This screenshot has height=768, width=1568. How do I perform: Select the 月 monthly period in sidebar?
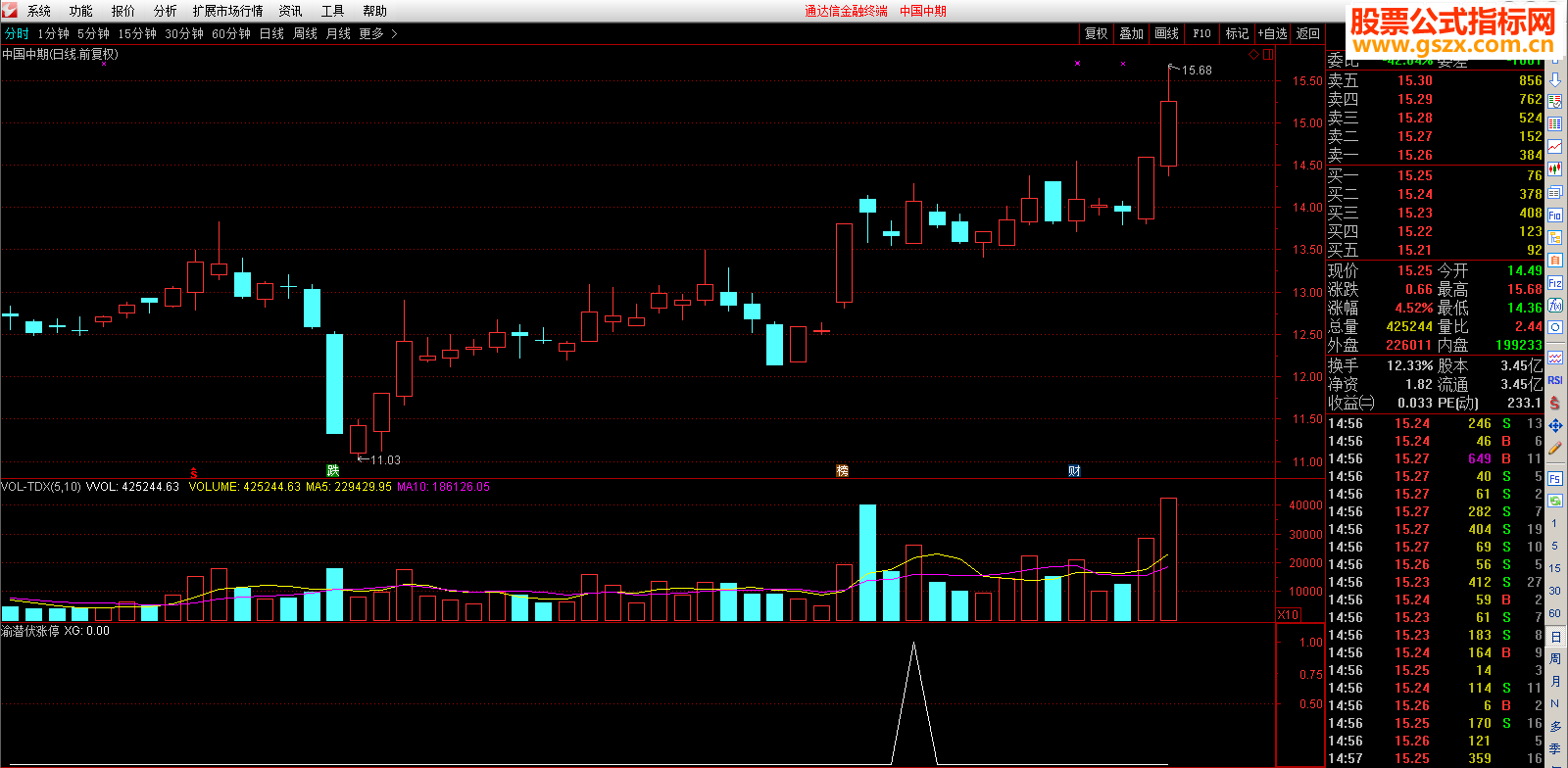1555,682
